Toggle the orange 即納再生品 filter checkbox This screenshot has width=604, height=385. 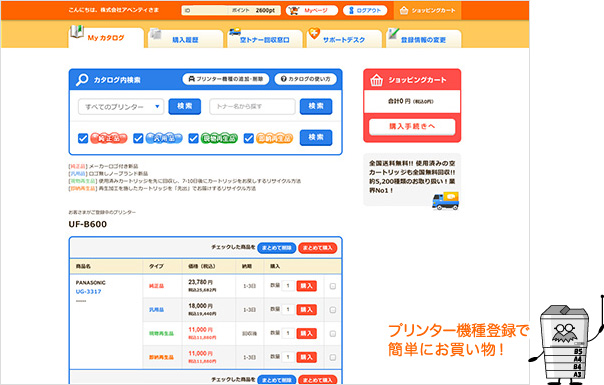coord(249,138)
